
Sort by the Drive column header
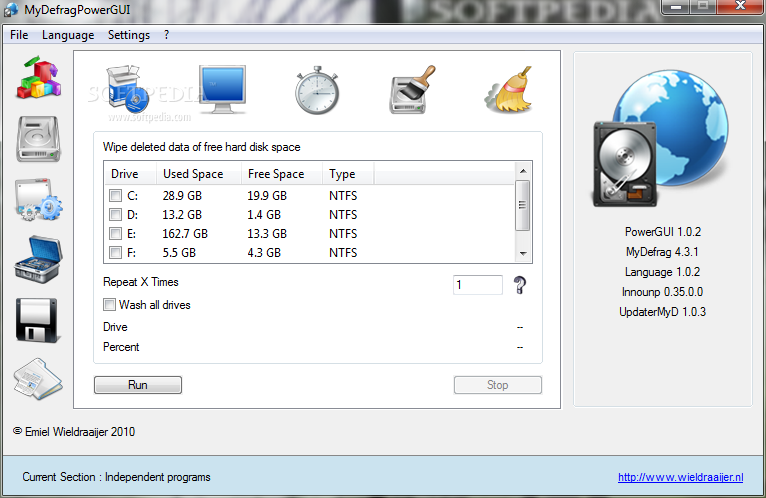[130, 173]
